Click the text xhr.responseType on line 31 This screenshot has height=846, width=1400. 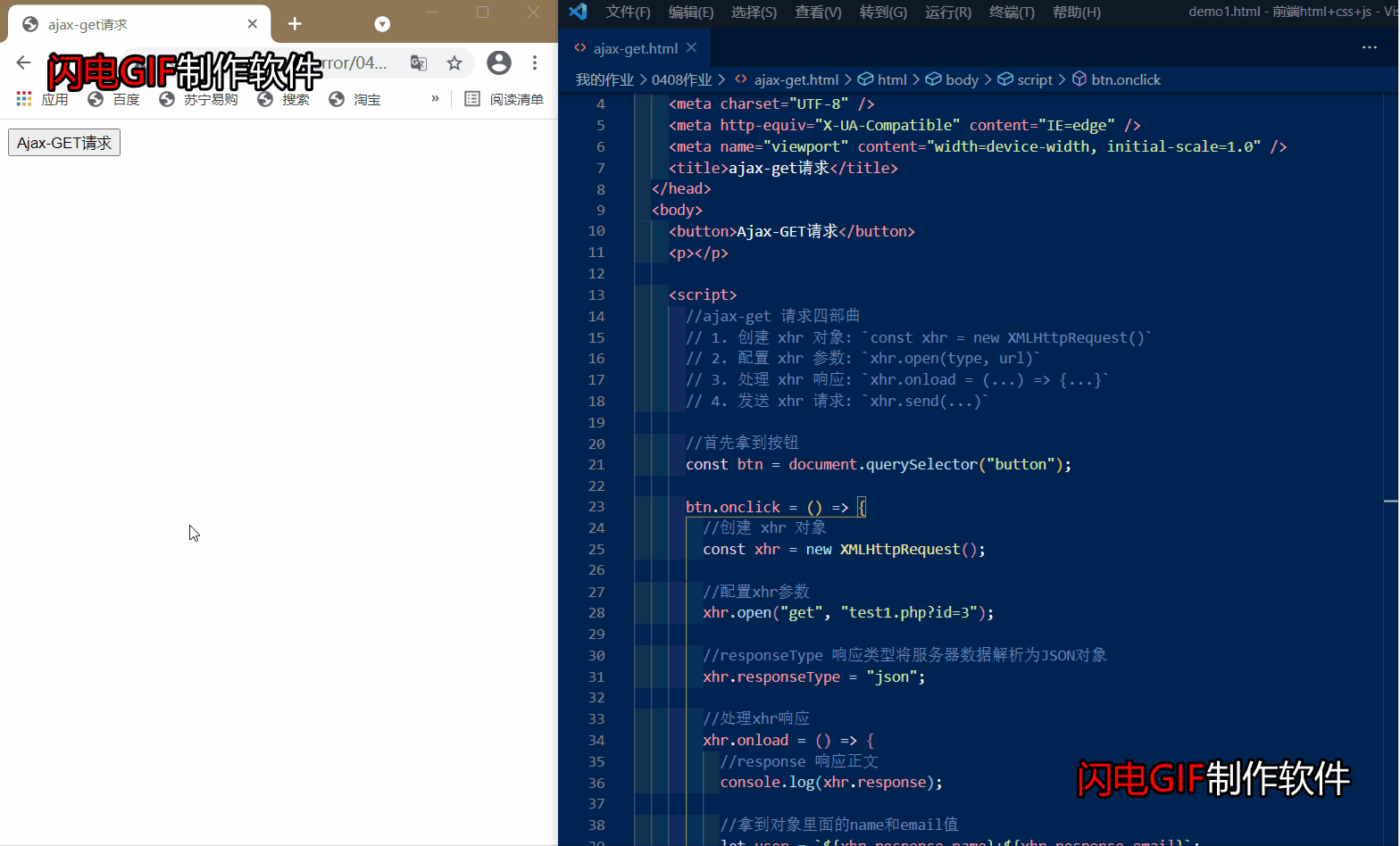click(x=771, y=677)
